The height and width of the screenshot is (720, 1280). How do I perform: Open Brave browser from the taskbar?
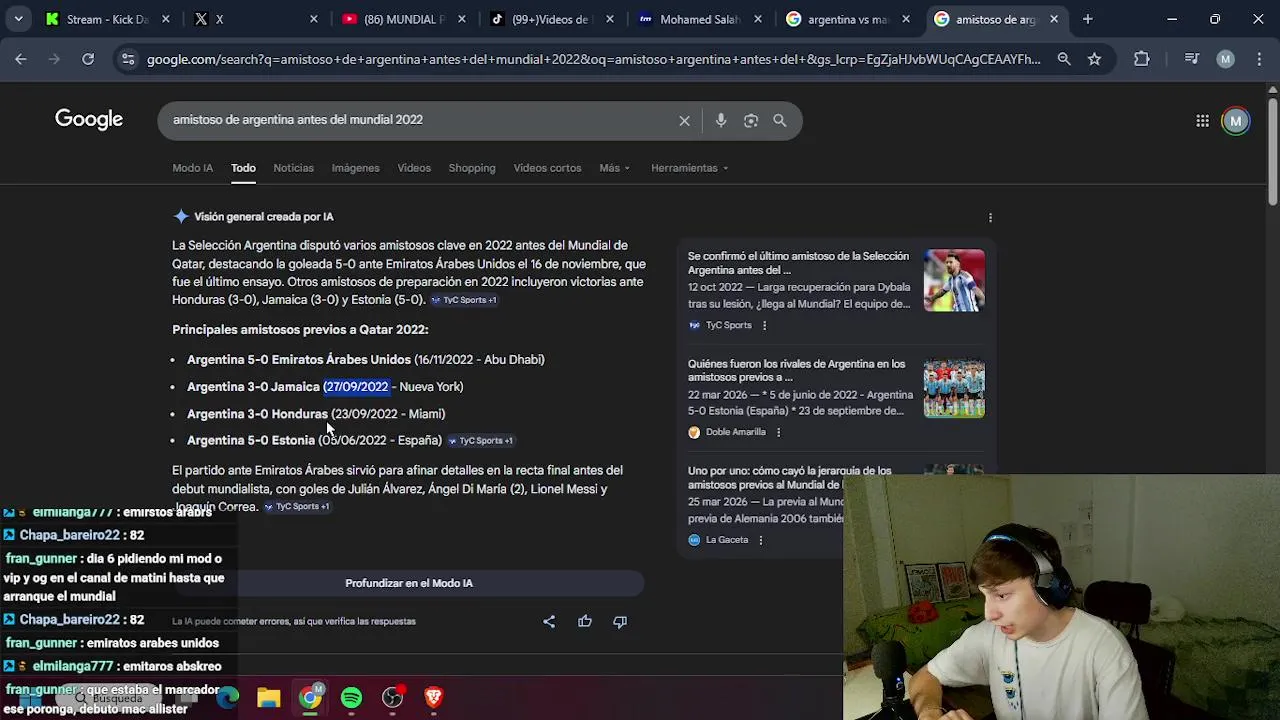[x=433, y=698]
